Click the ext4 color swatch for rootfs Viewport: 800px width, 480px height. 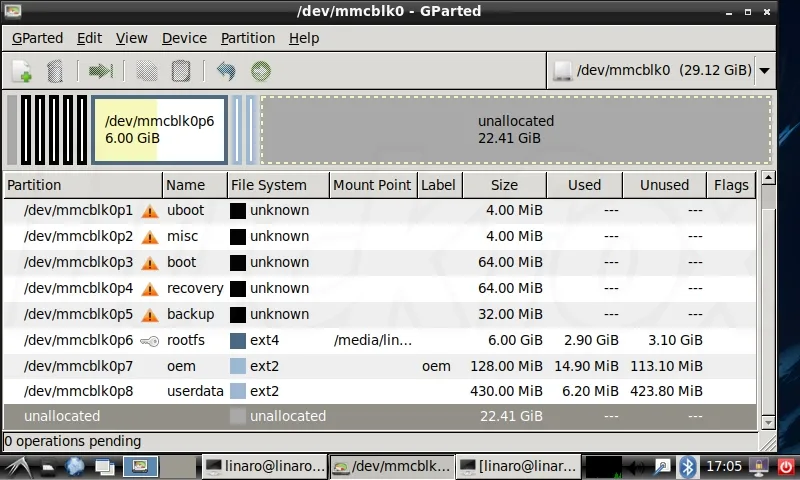[x=238, y=341]
